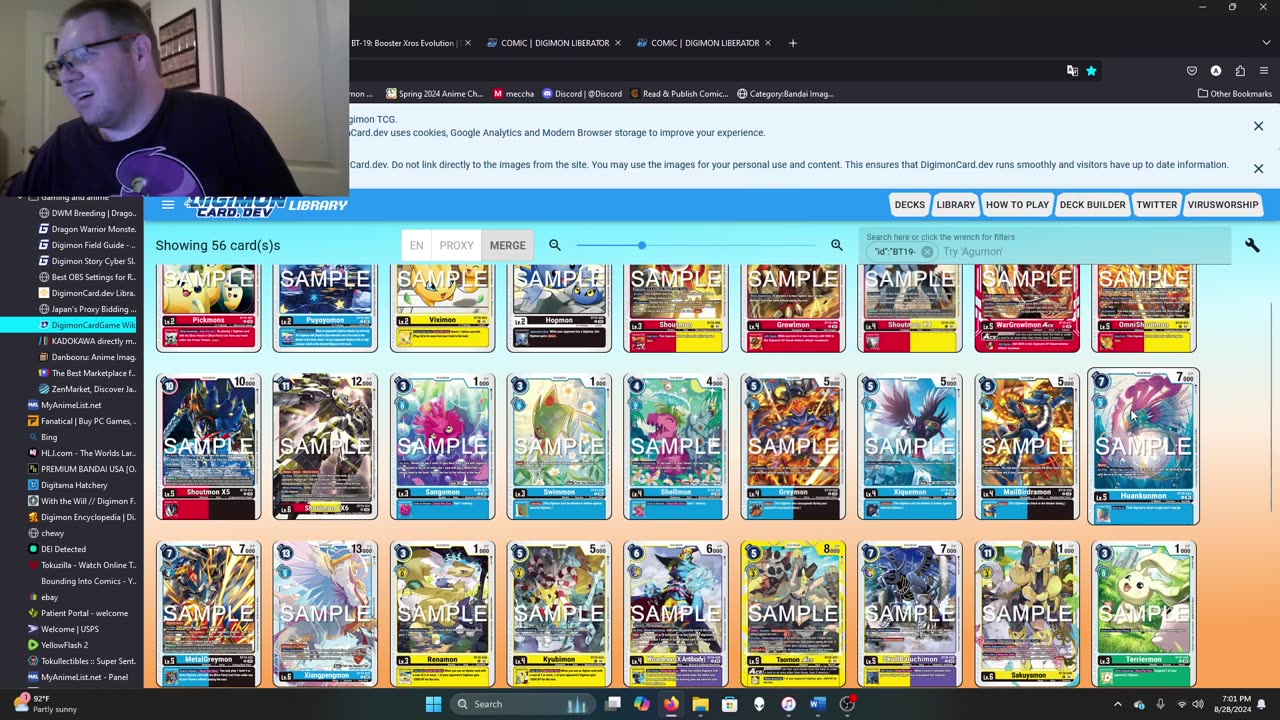Open the Greymon card
The height and width of the screenshot is (720, 1280).
(x=793, y=447)
